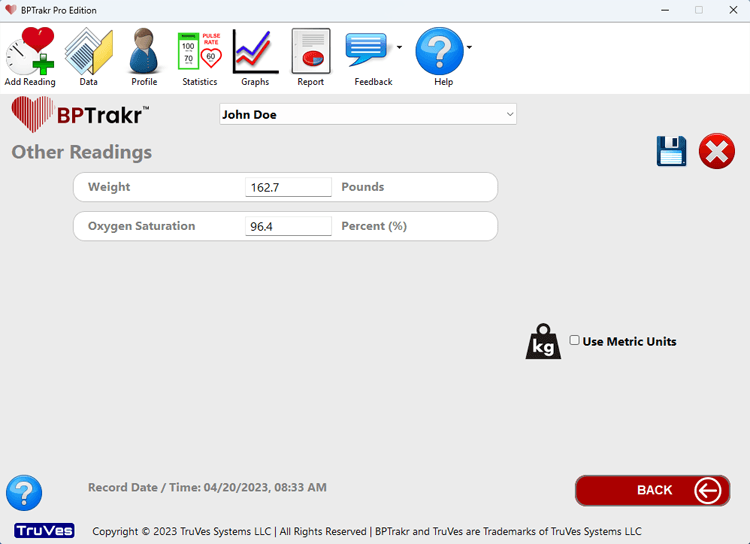Viewport: 750px width, 544px height.
Task: Click the Weight value input field
Action: pyautogui.click(x=288, y=187)
